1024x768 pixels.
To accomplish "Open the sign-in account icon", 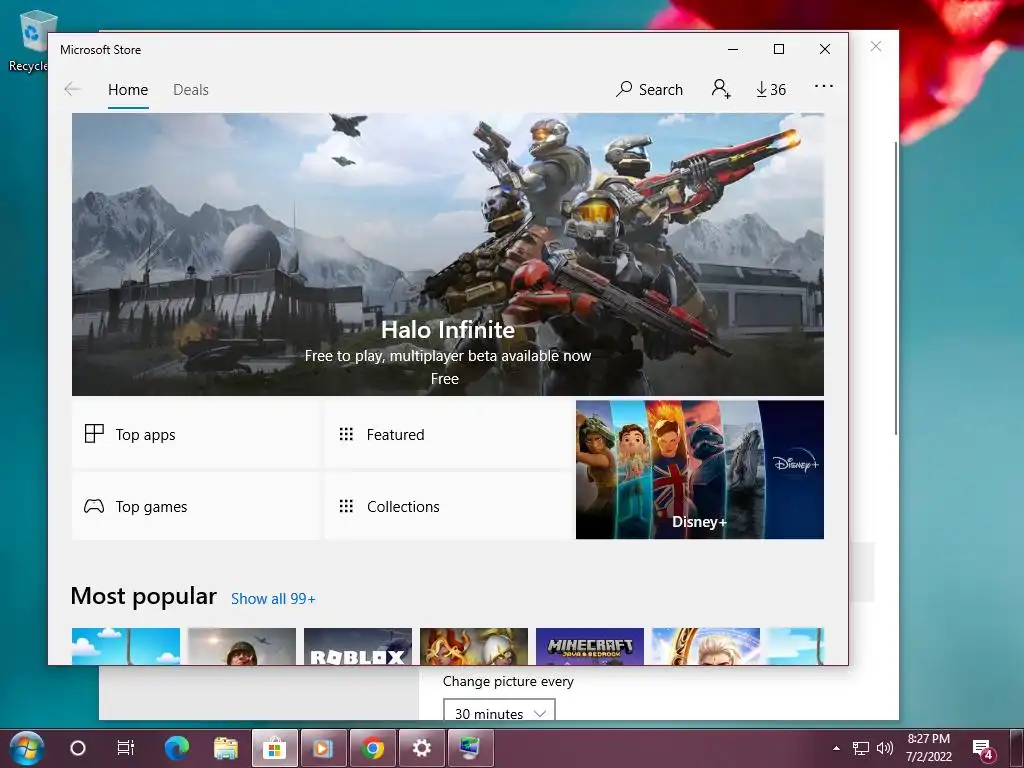I will [721, 89].
